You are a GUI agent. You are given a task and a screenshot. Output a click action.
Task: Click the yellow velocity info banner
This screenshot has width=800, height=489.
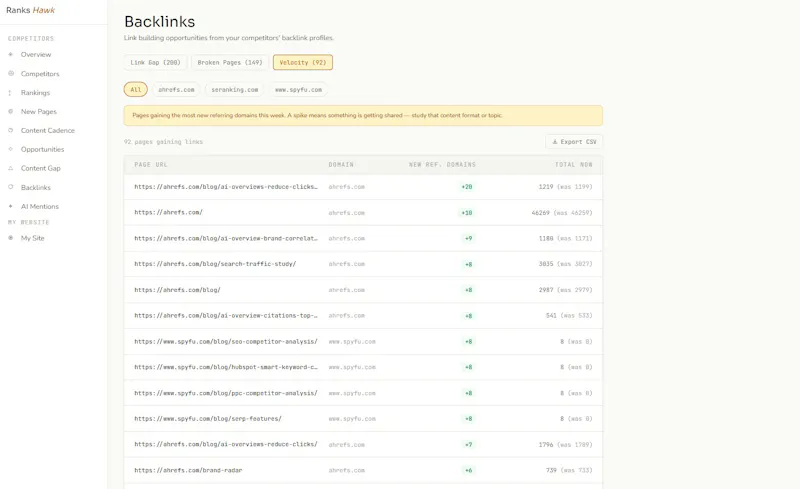[x=363, y=115]
